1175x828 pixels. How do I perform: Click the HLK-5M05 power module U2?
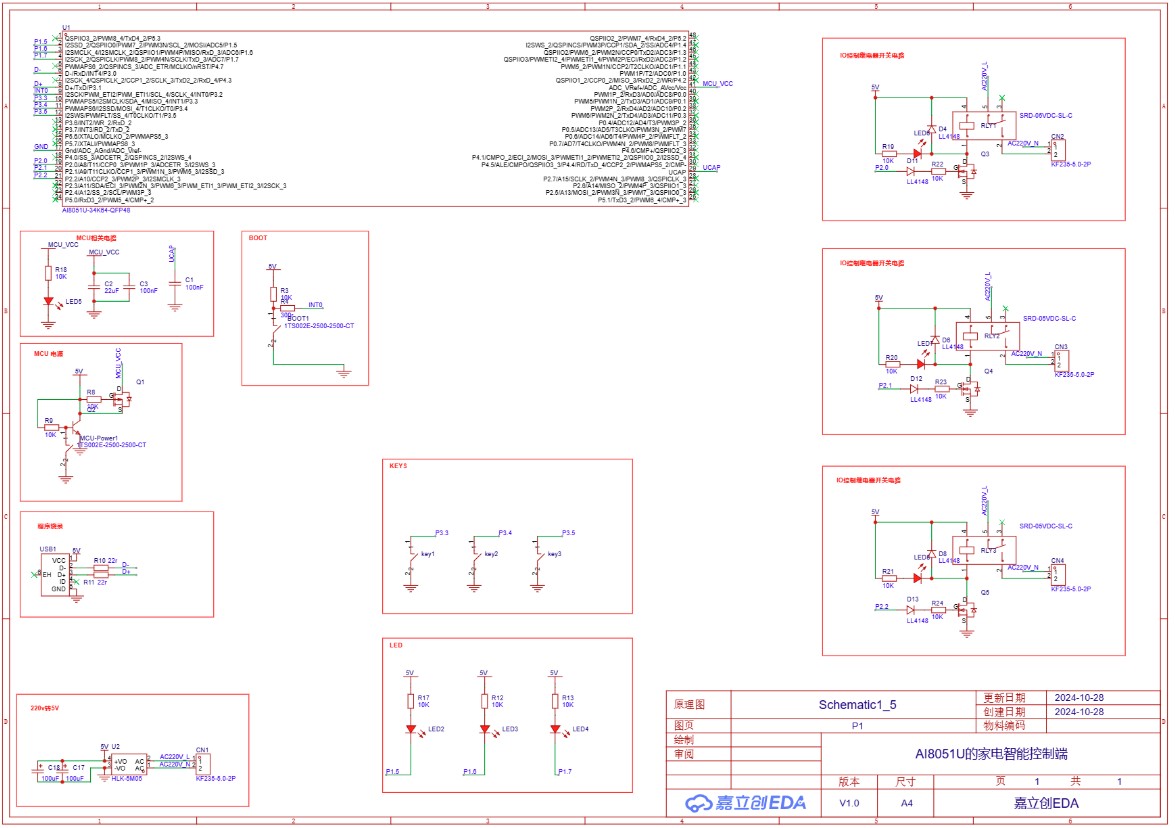click(127, 765)
